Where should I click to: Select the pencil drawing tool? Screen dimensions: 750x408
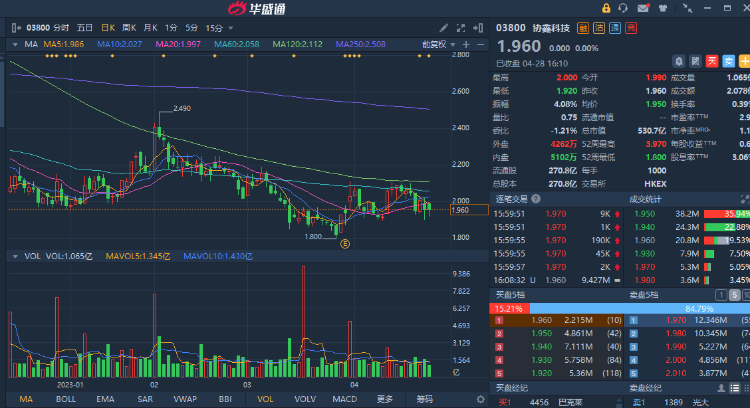[x=444, y=28]
